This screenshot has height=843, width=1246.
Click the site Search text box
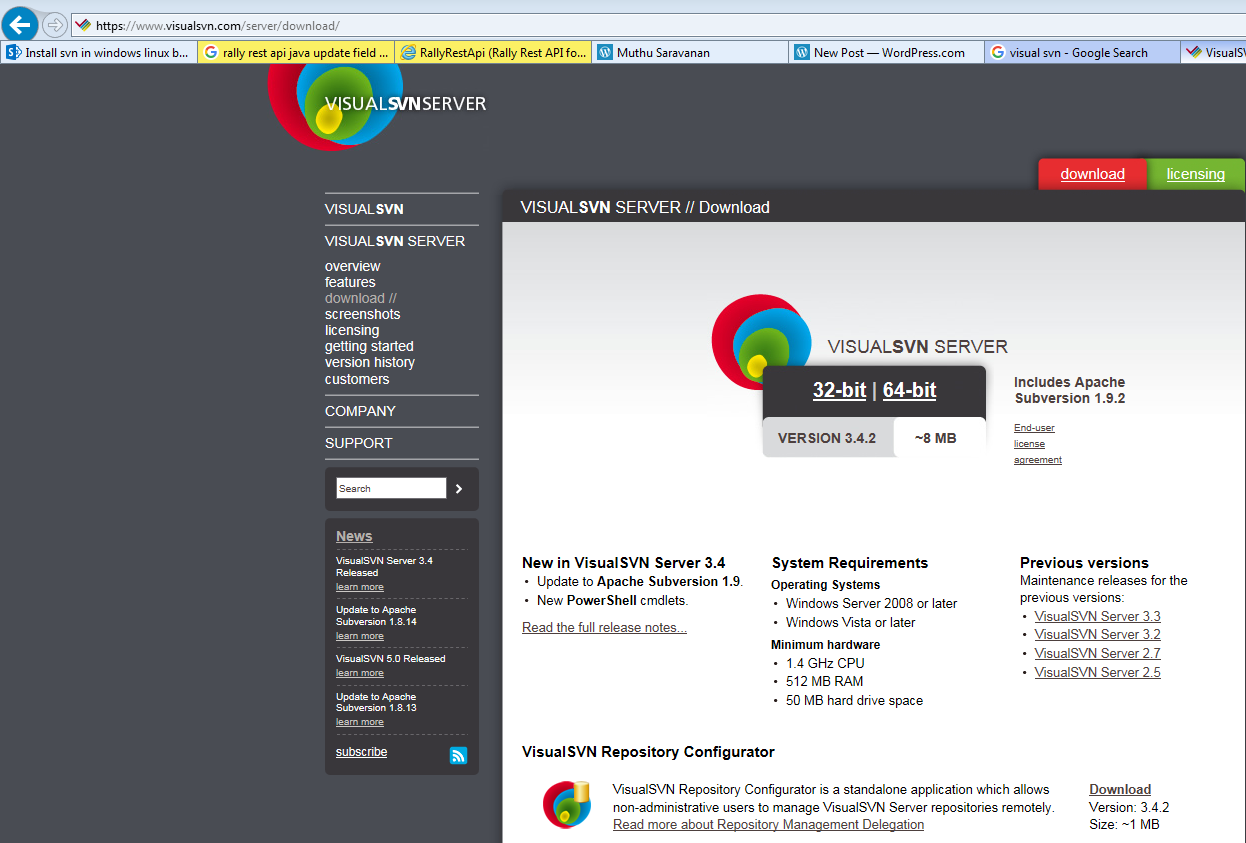tap(391, 488)
